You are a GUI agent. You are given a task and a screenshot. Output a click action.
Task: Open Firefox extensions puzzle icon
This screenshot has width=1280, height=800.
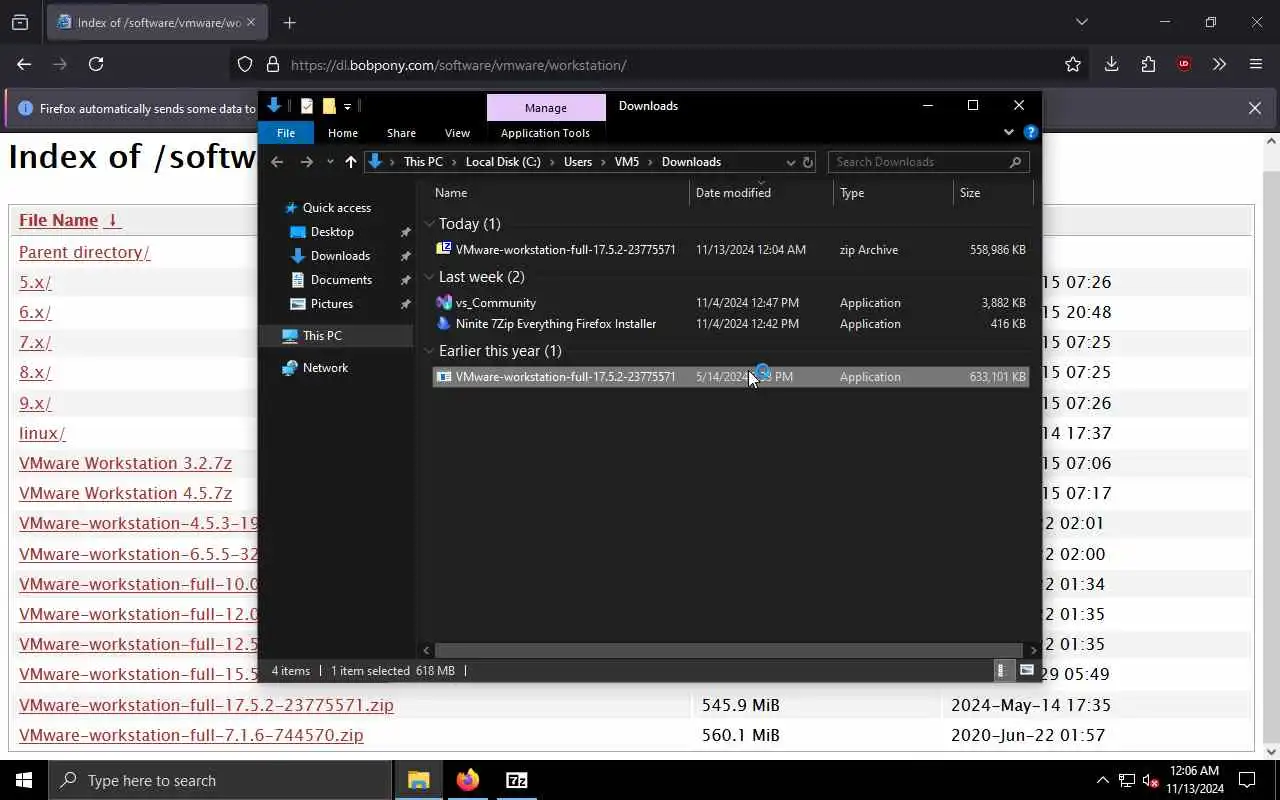[1148, 64]
